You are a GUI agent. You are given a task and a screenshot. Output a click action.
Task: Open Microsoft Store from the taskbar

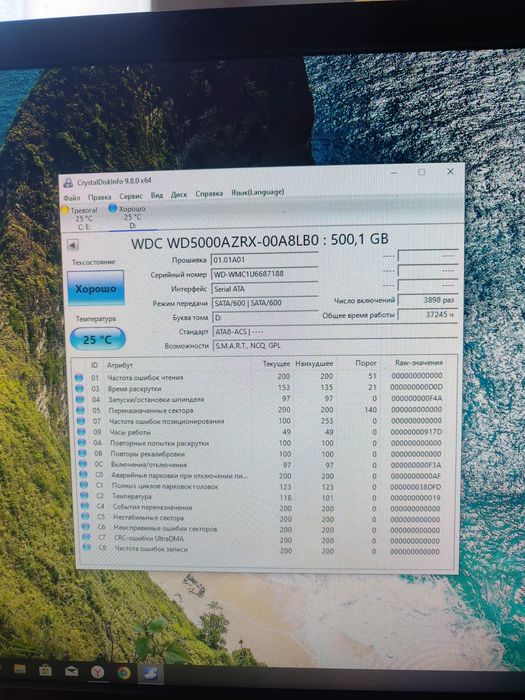pos(46,671)
